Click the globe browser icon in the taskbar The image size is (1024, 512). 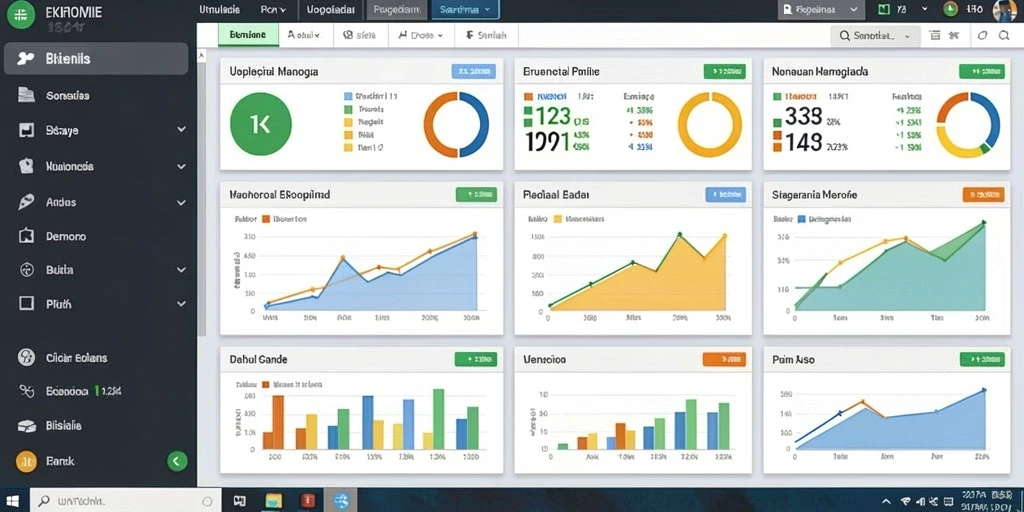tap(341, 501)
